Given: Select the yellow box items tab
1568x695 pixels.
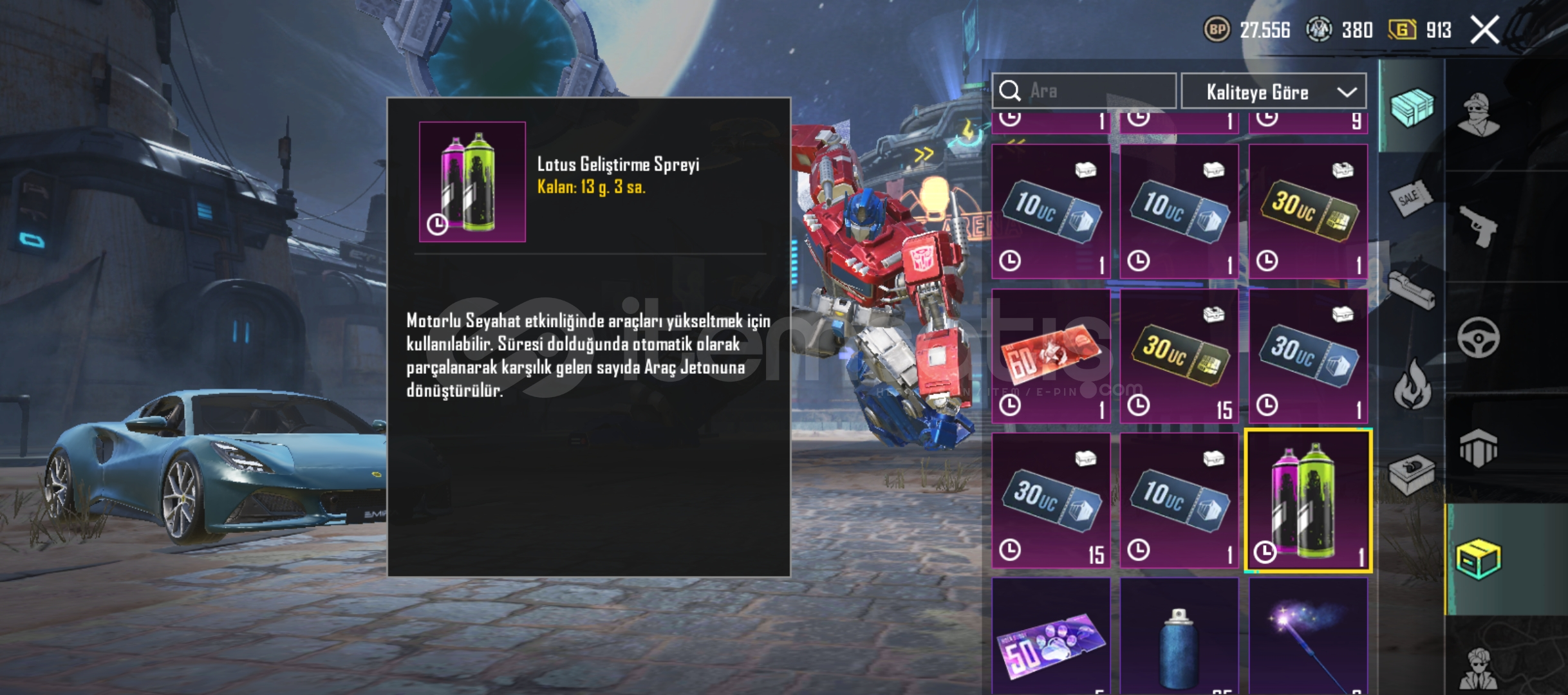Looking at the screenshot, I should 1479,559.
